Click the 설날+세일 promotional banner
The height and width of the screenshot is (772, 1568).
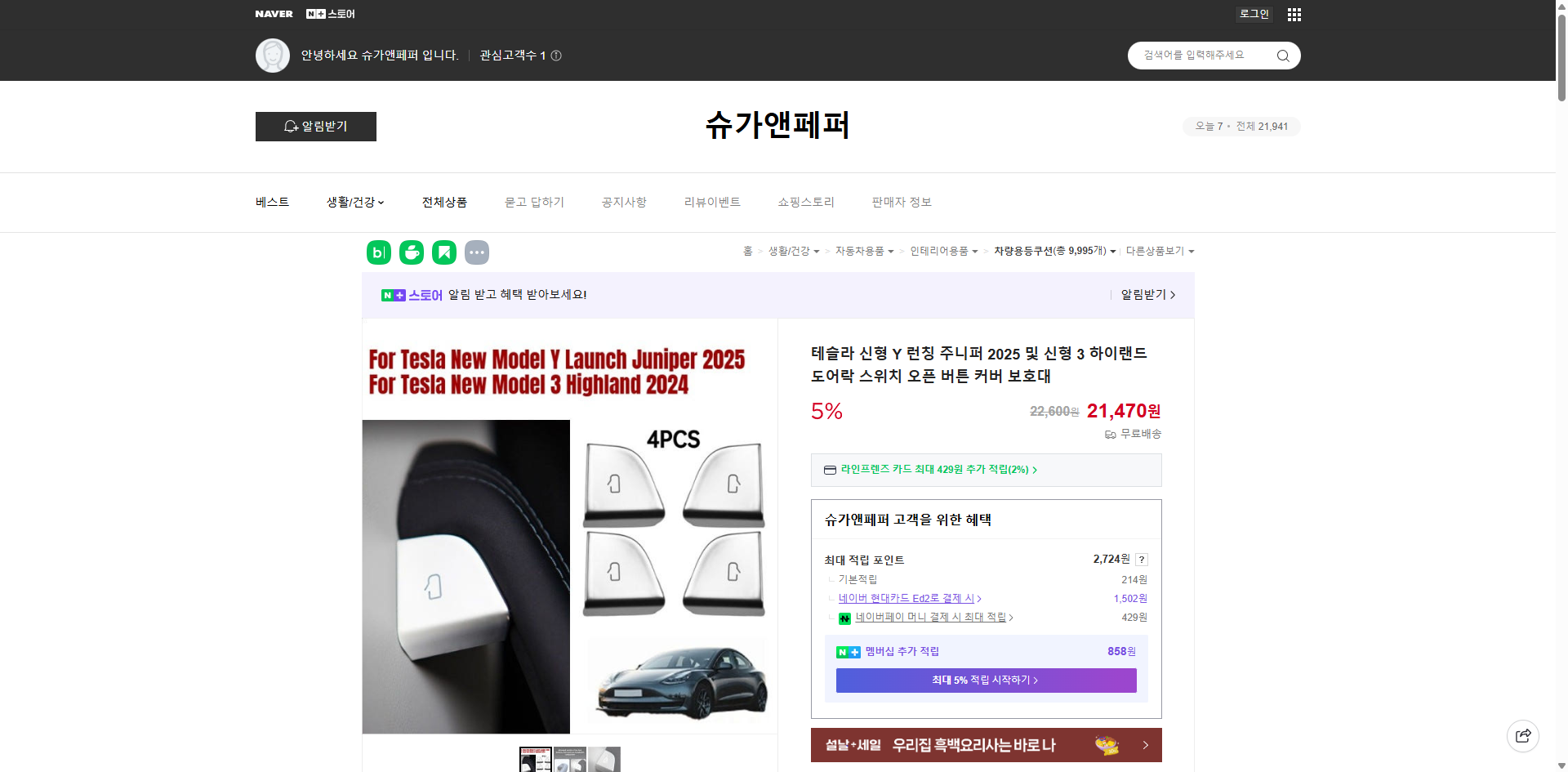pyautogui.click(x=985, y=745)
